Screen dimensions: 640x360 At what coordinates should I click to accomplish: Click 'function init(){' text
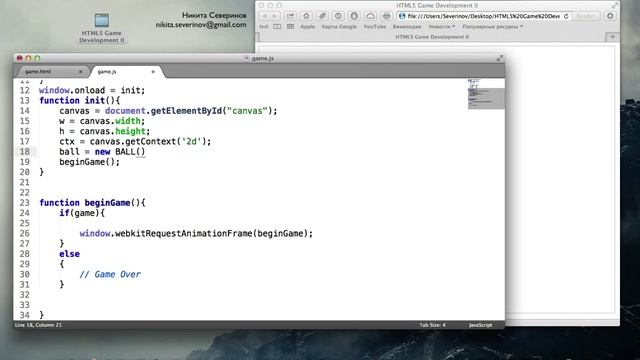pos(80,100)
